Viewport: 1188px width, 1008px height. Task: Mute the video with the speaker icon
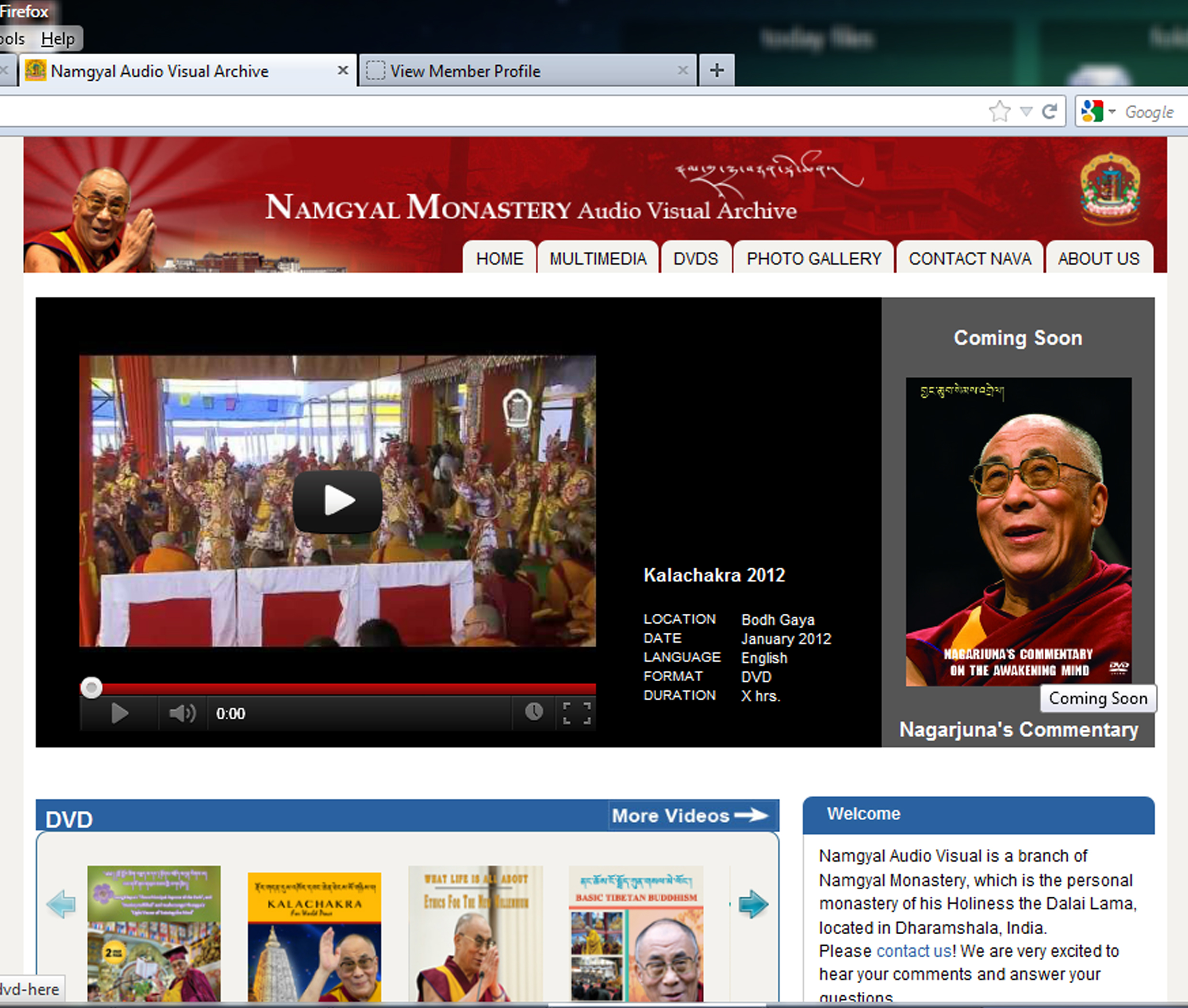(x=183, y=713)
